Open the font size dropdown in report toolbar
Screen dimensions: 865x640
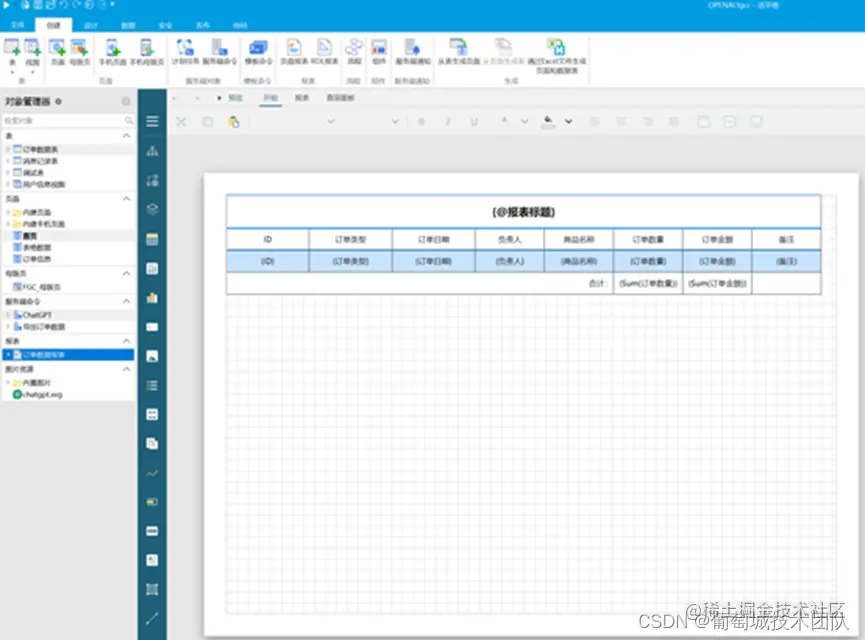[396, 121]
